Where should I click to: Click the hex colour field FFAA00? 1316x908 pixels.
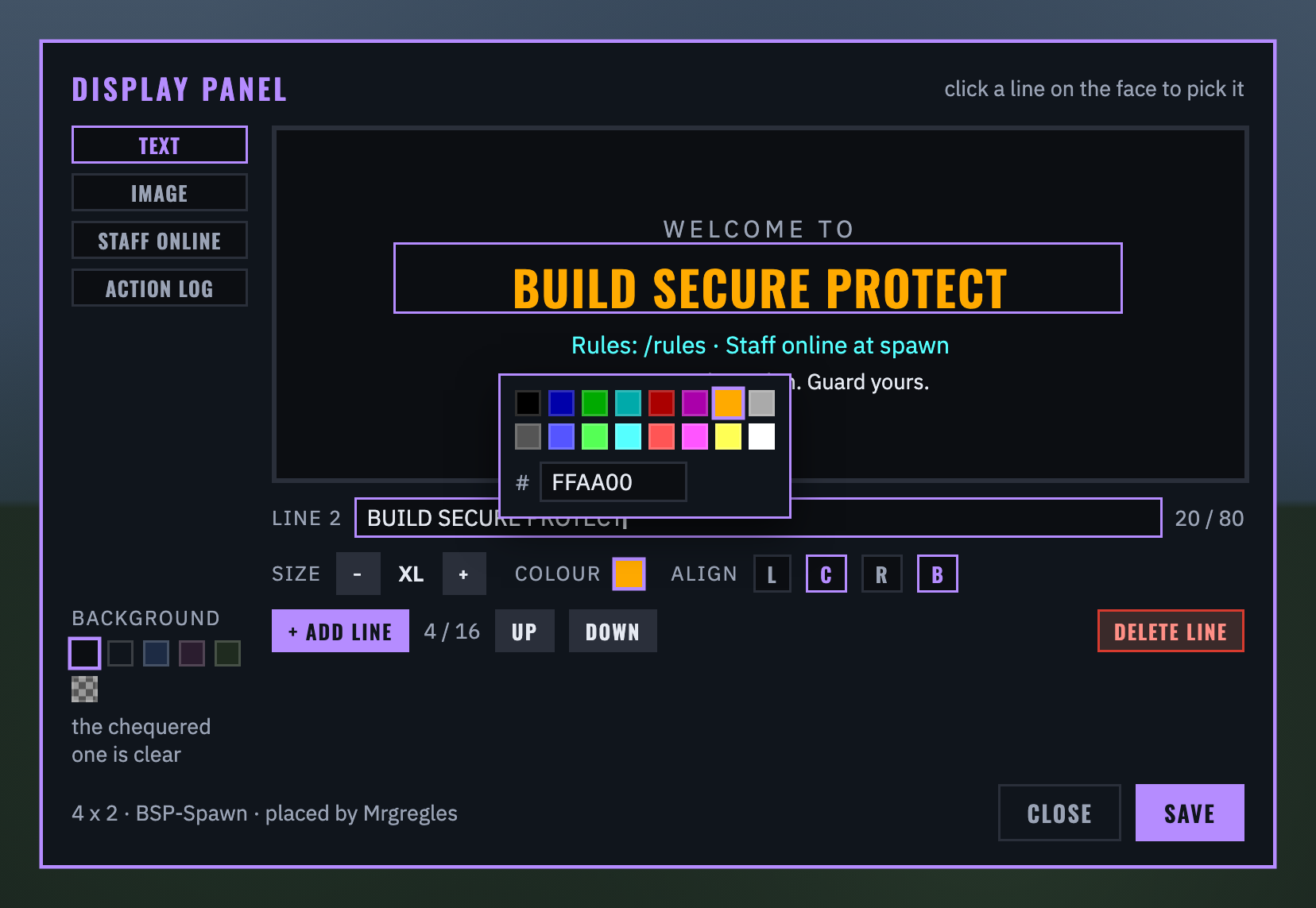[613, 482]
